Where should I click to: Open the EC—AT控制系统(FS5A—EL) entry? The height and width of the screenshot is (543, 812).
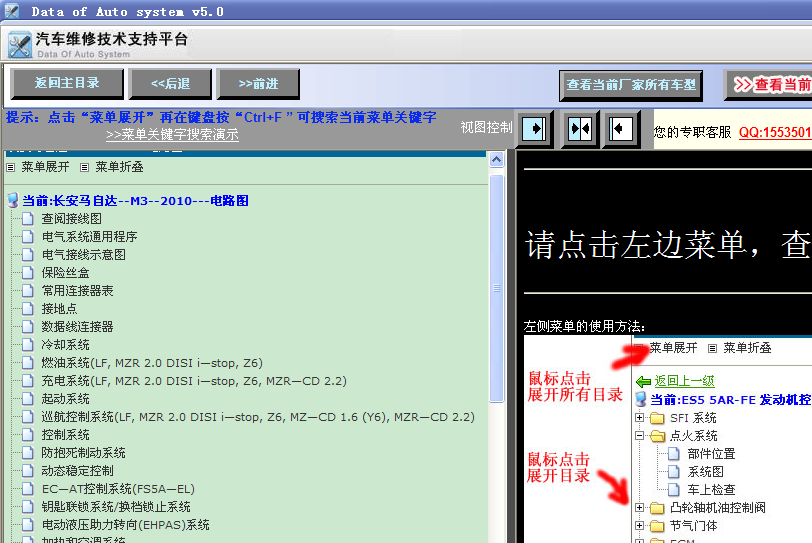pyautogui.click(x=118, y=489)
